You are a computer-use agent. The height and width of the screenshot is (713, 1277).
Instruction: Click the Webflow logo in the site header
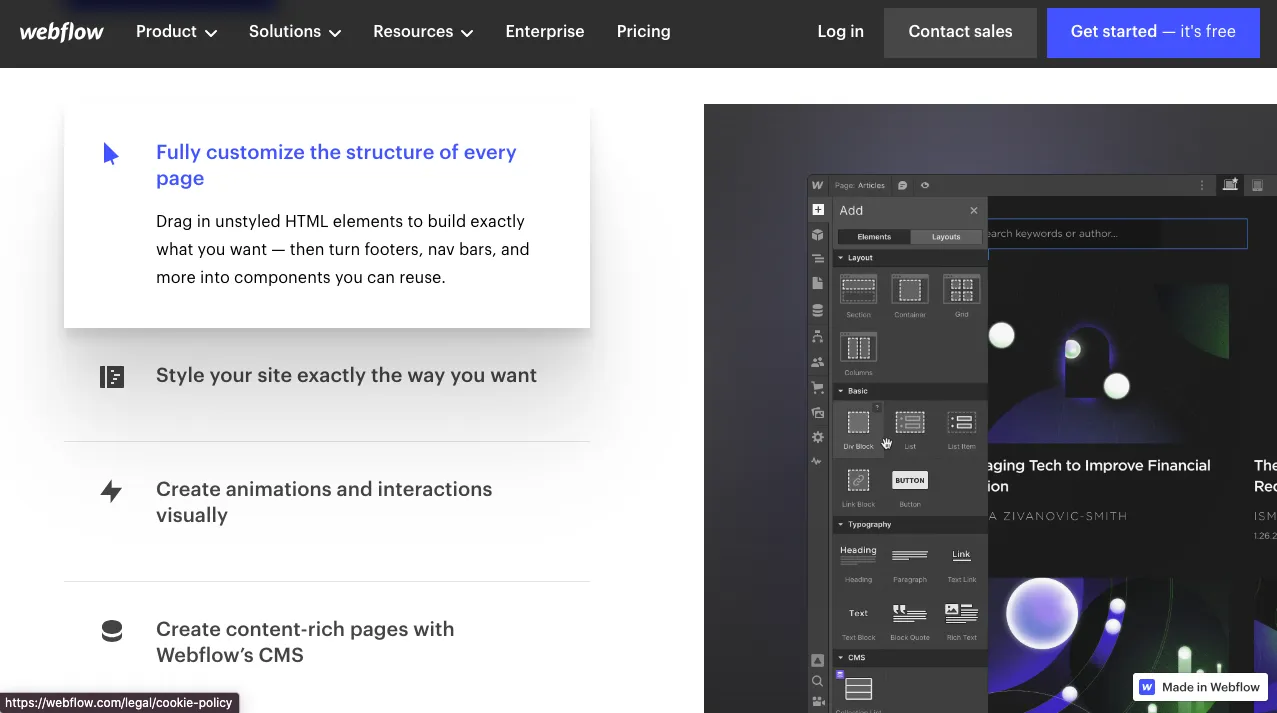[62, 32]
